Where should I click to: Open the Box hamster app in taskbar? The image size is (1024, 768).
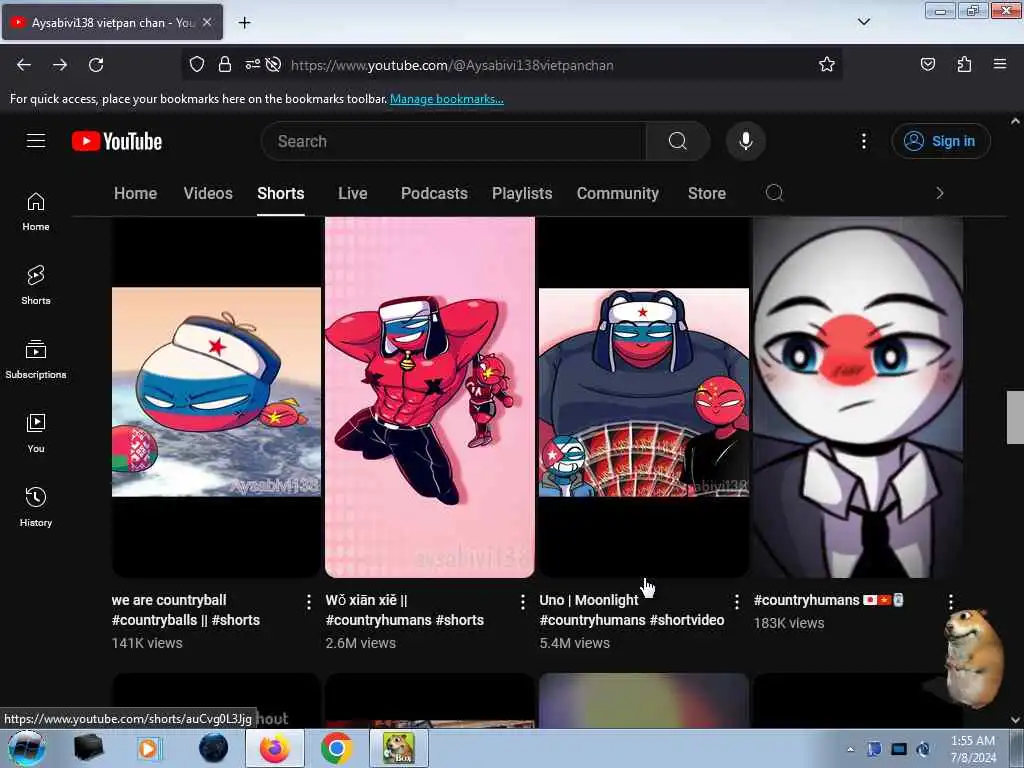coord(398,748)
